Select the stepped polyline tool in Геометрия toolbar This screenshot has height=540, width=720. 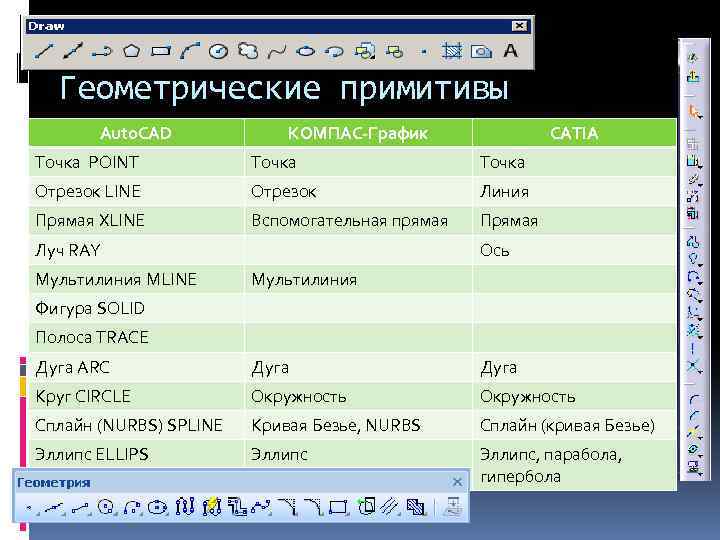237,506
